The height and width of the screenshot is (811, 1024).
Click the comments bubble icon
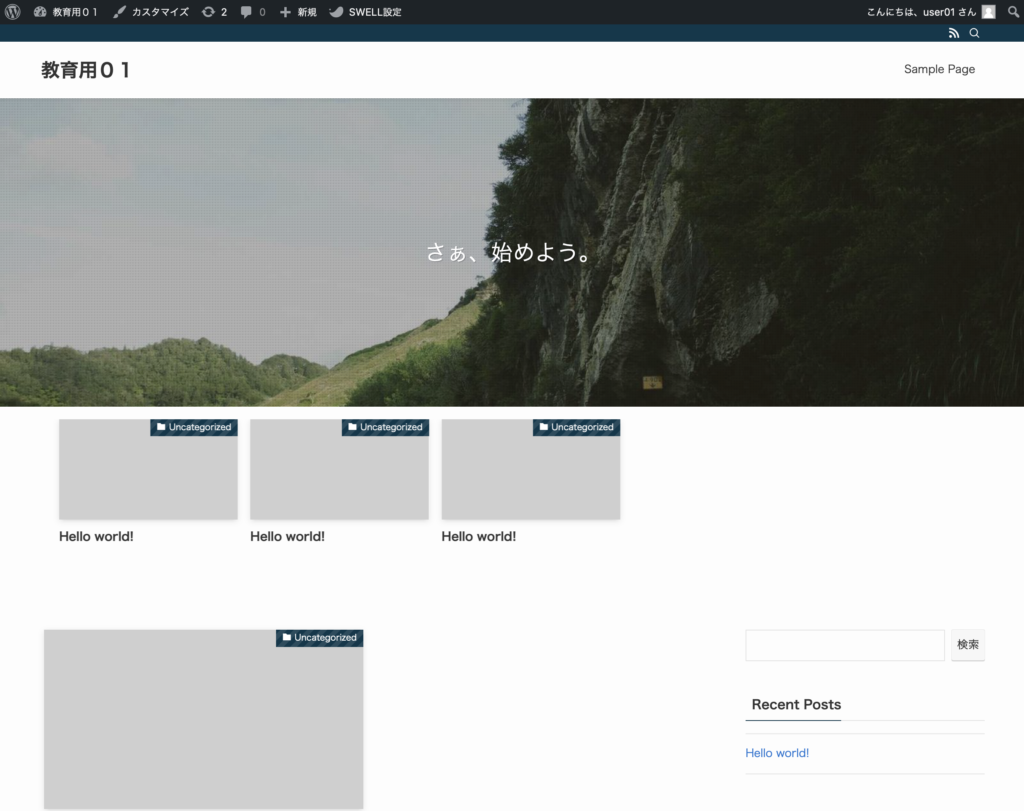[246, 12]
